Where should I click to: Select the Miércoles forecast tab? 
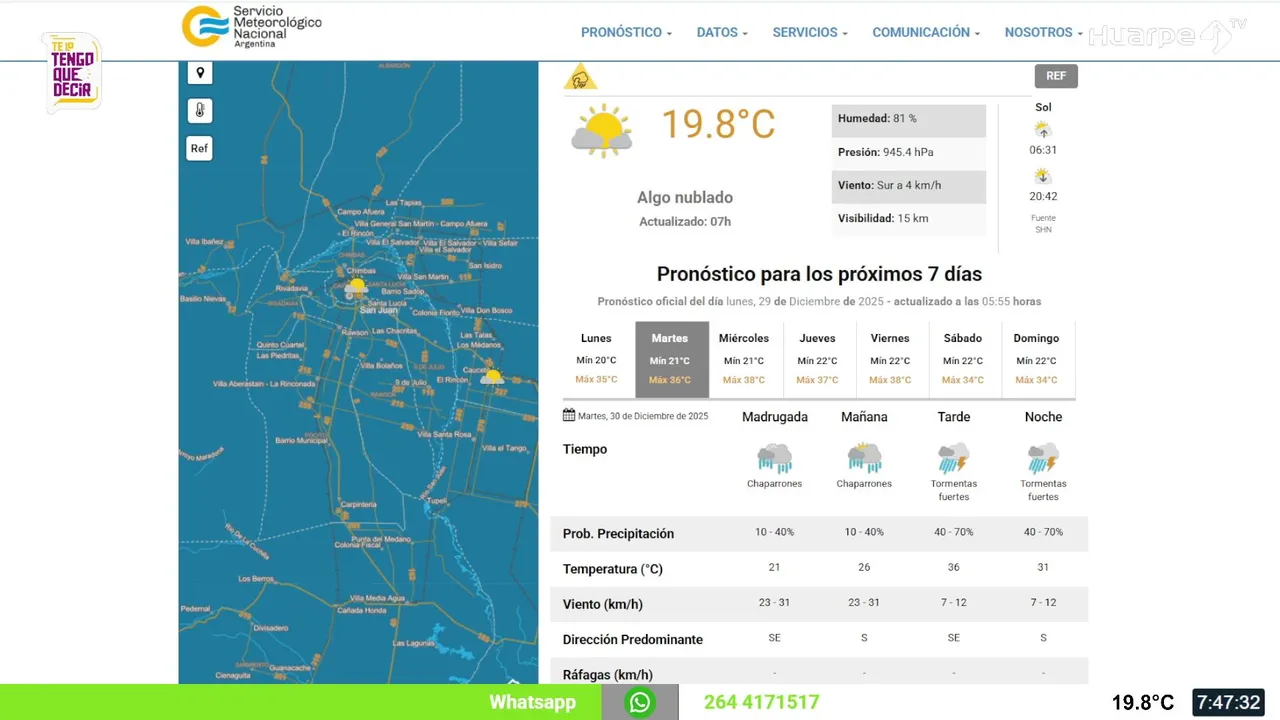click(744, 359)
